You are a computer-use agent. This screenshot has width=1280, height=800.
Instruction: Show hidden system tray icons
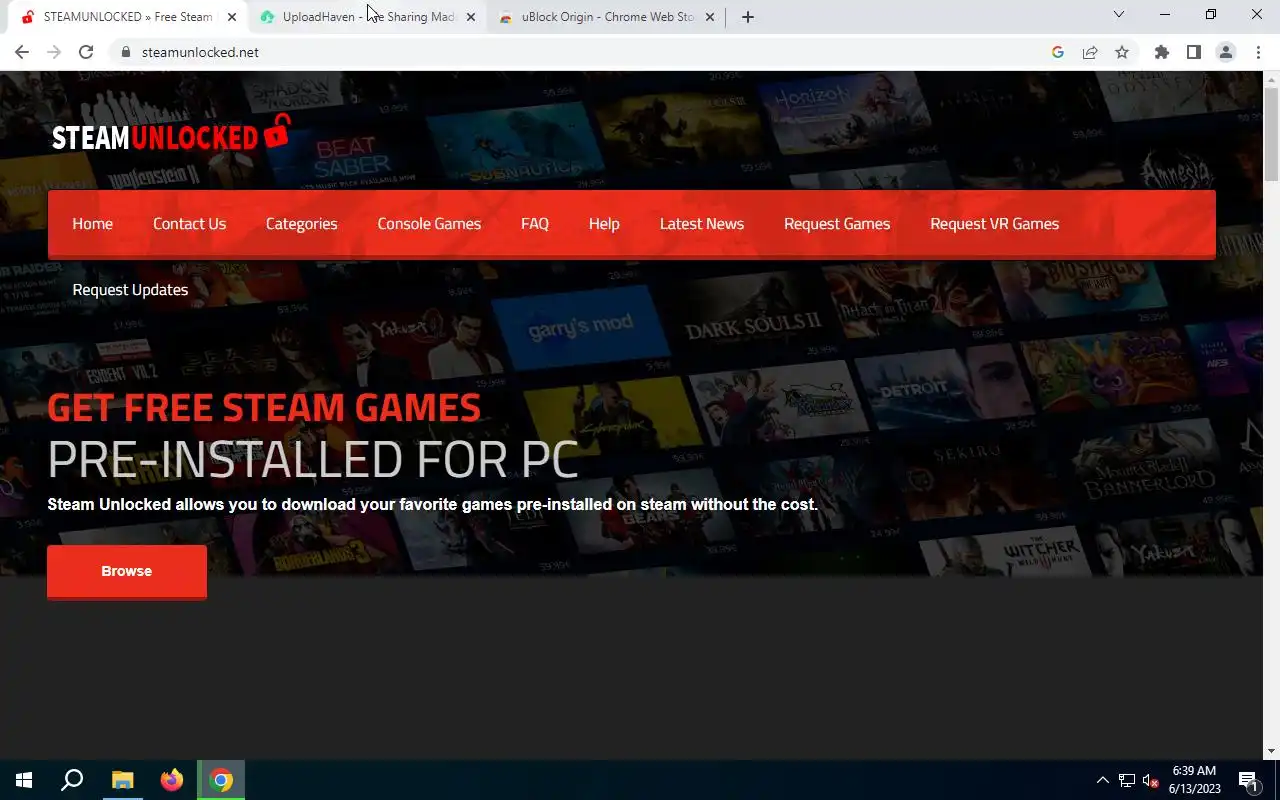(x=1103, y=780)
